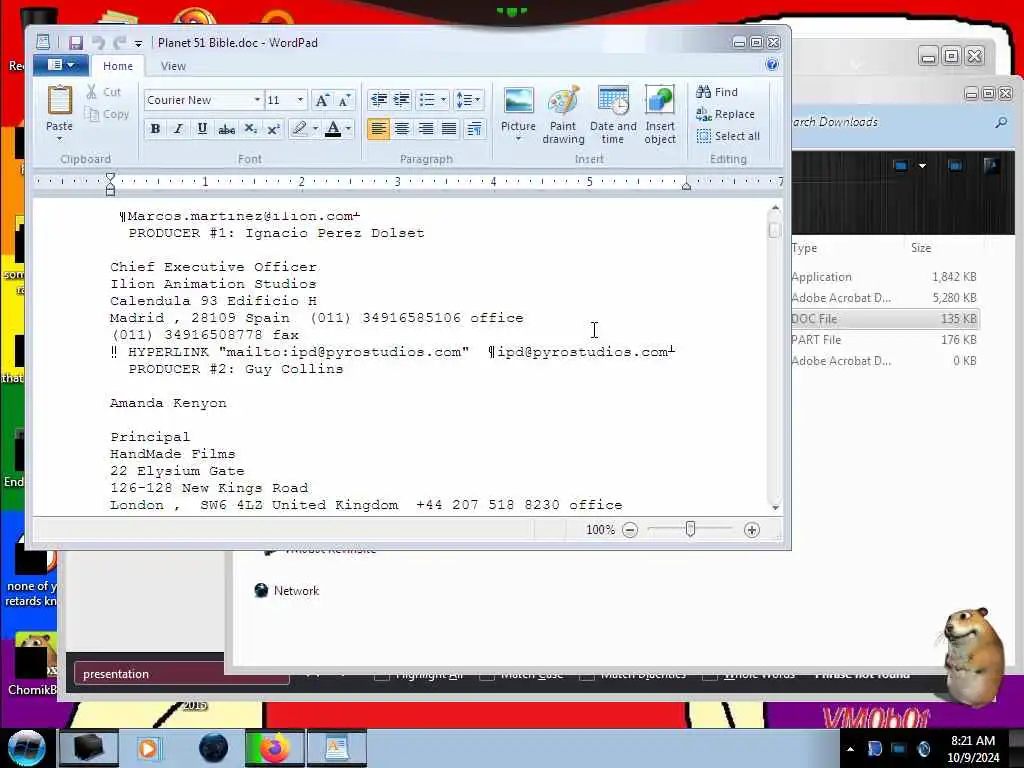The width and height of the screenshot is (1024, 768).
Task: Click the Bullets list icon
Action: (426, 100)
